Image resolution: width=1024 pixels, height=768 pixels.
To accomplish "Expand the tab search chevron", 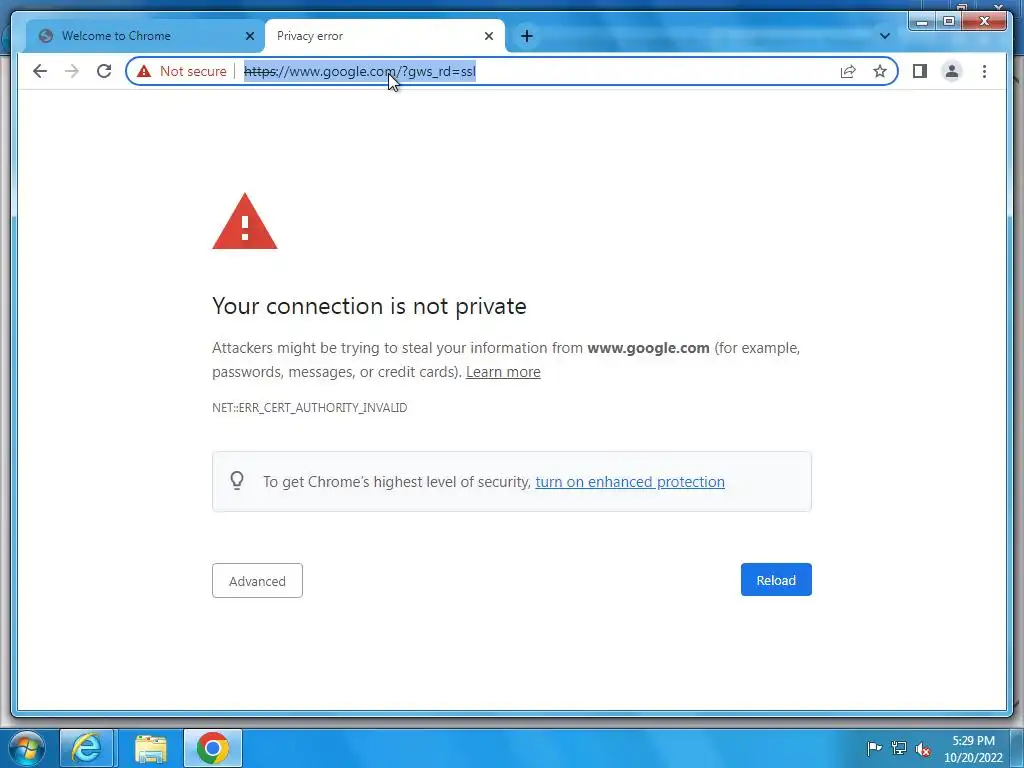I will (885, 36).
